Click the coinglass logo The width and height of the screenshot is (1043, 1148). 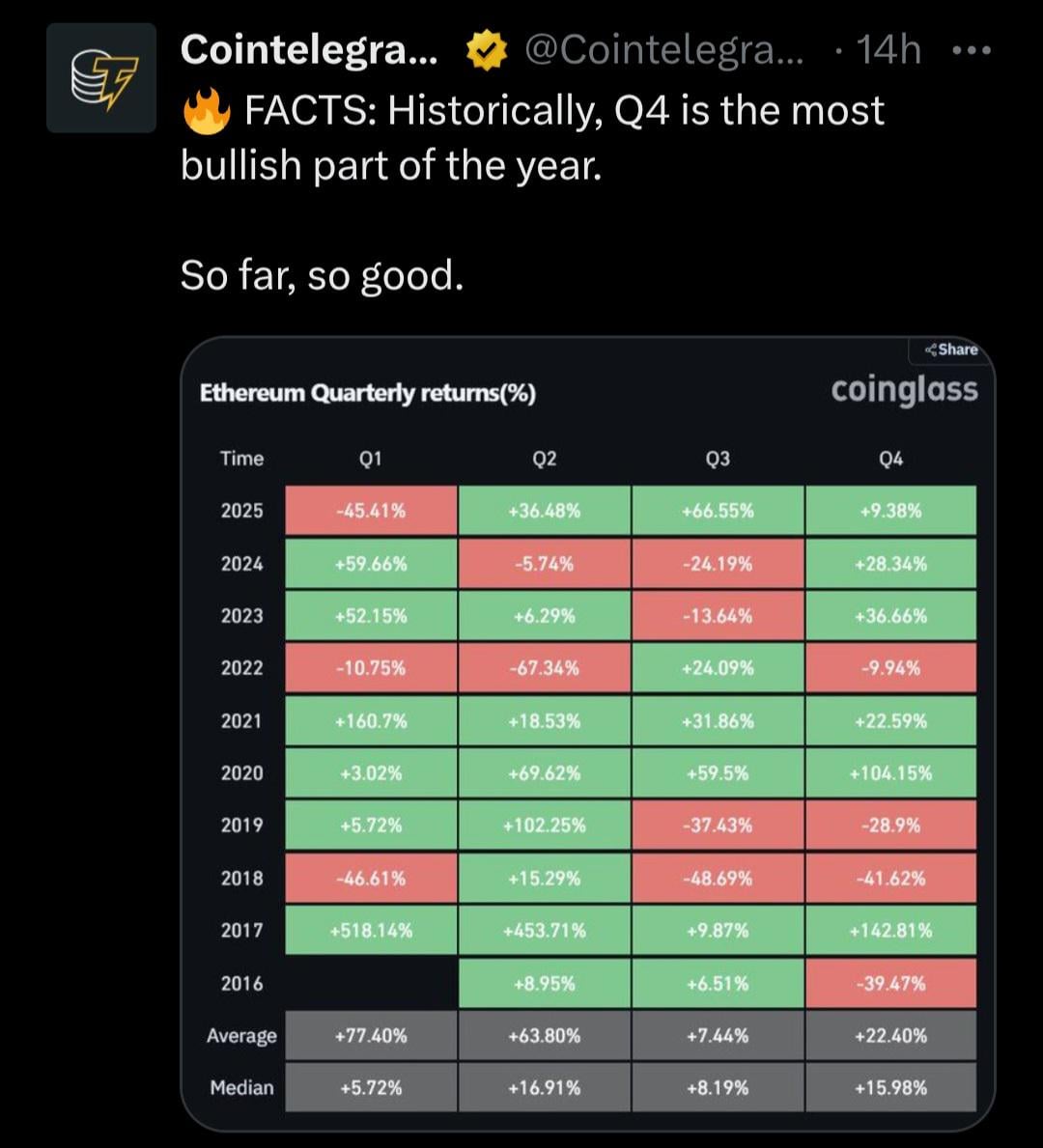[x=904, y=390]
